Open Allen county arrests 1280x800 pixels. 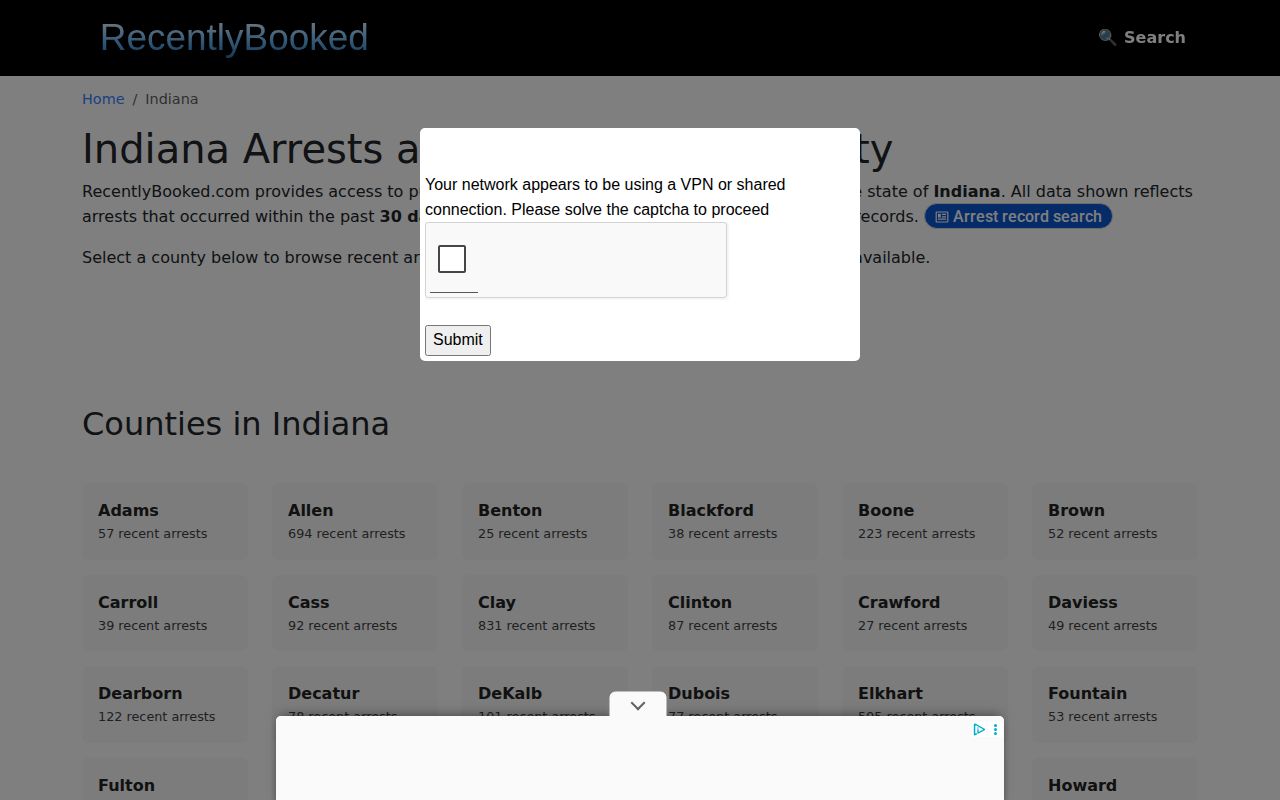(355, 521)
